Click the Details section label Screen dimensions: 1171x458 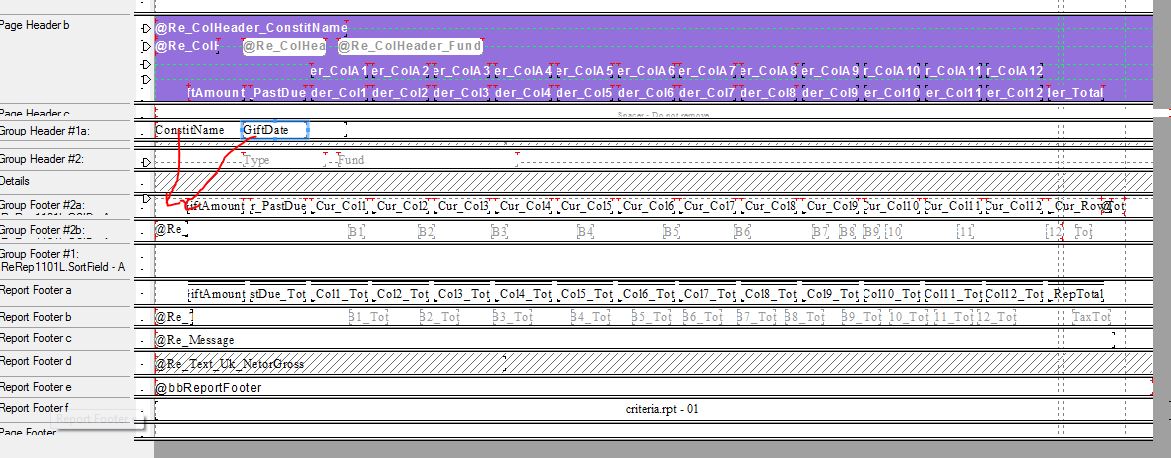[15, 181]
